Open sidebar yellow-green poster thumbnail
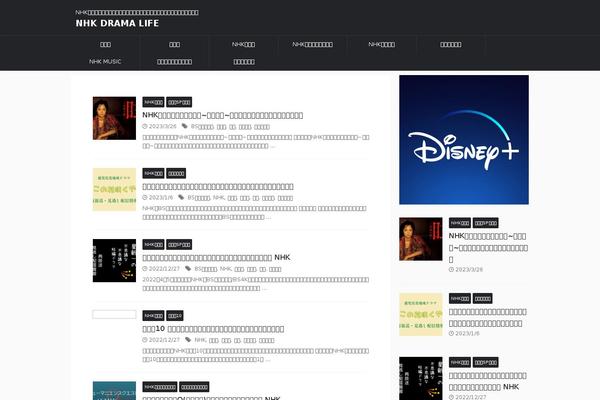Viewport: 600px width, 400px height. click(x=421, y=315)
